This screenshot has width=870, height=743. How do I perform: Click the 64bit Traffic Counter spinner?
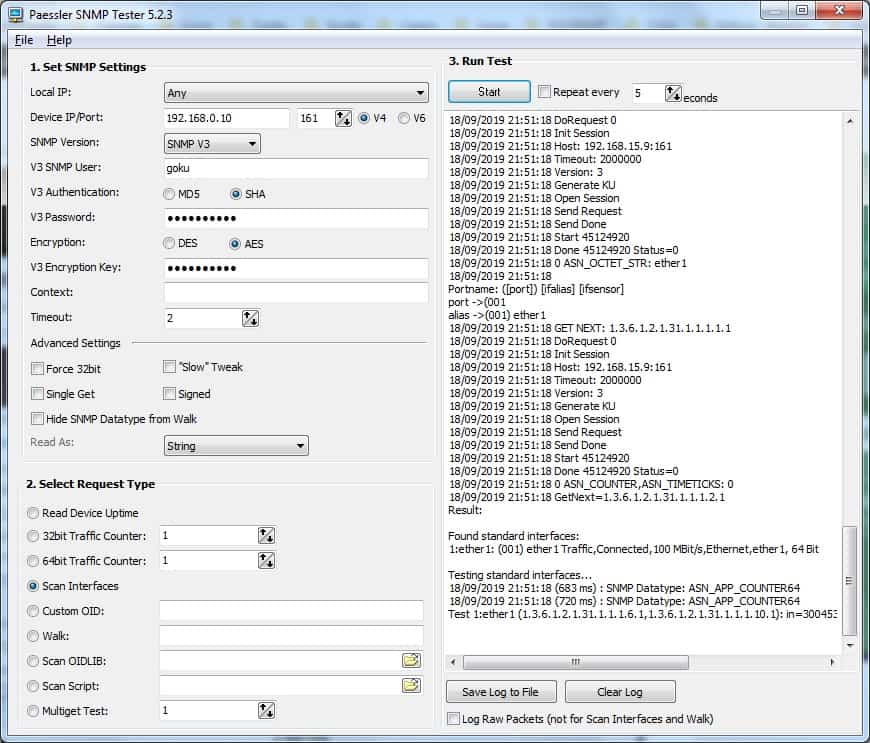click(x=266, y=560)
